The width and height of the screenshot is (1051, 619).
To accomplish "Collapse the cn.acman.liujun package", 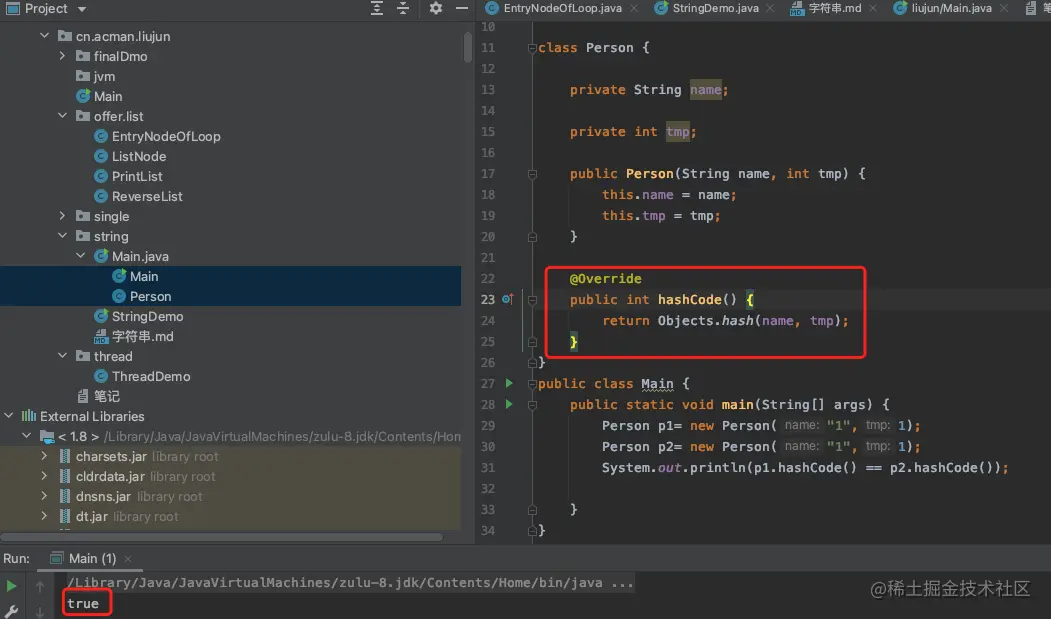I will 44,36.
